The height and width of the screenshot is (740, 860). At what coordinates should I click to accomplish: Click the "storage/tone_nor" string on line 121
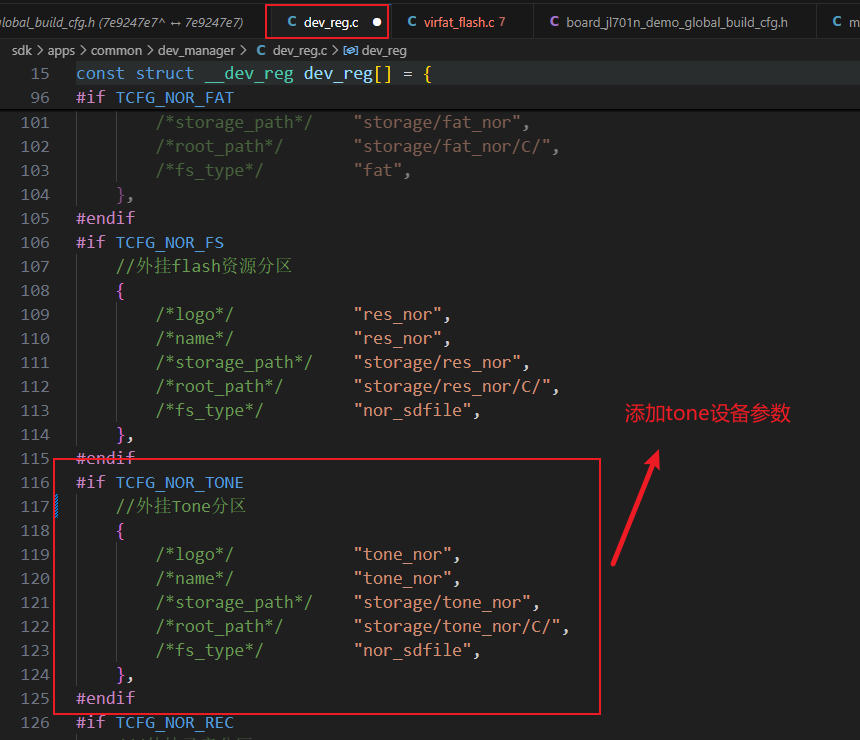click(x=442, y=602)
